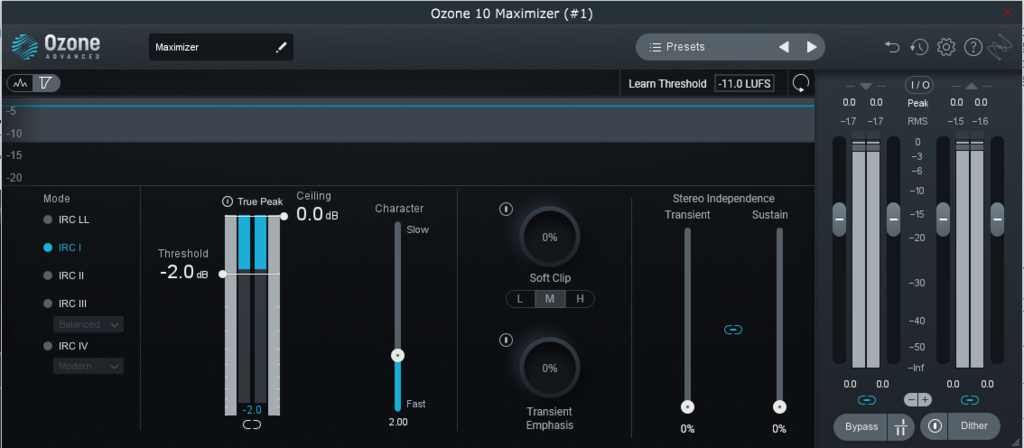Click the Sustain slider handle
The image size is (1024, 448).
(x=779, y=407)
